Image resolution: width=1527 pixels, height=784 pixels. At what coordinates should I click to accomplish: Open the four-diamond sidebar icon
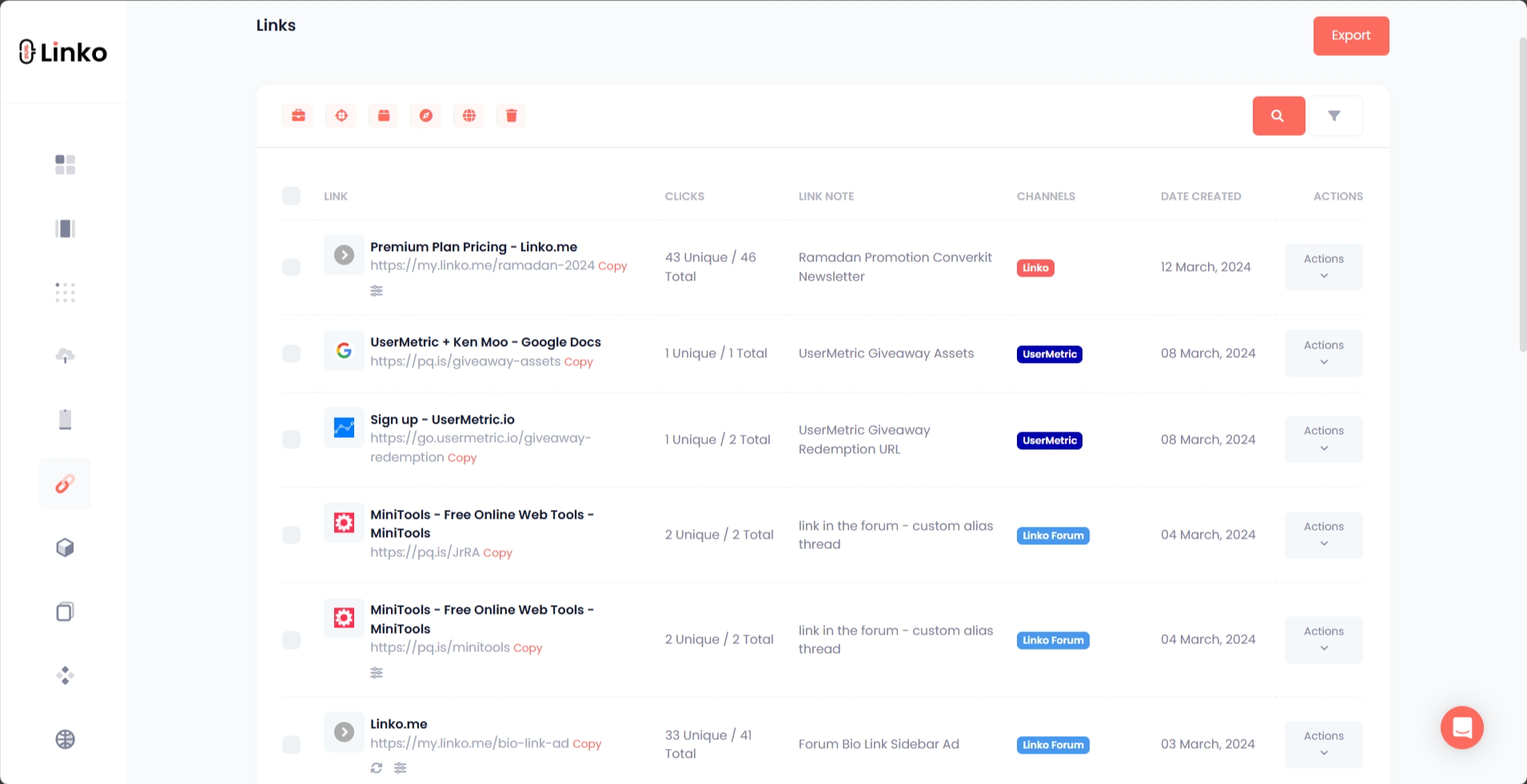[x=65, y=675]
